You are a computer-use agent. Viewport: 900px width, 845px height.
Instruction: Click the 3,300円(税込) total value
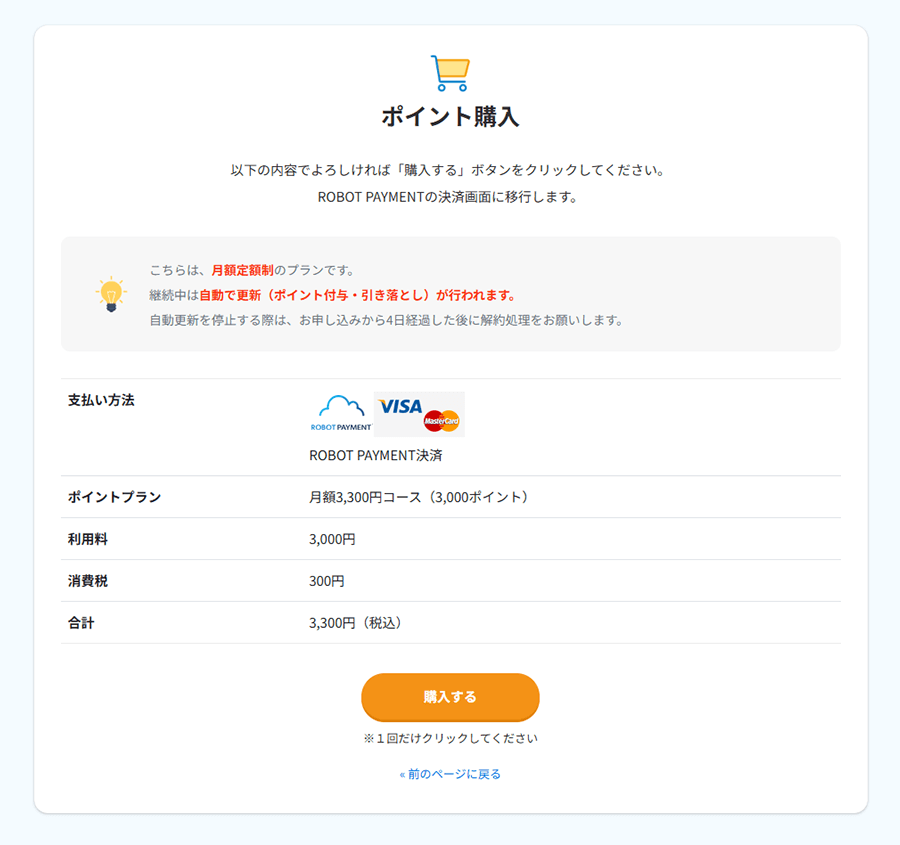[x=356, y=623]
